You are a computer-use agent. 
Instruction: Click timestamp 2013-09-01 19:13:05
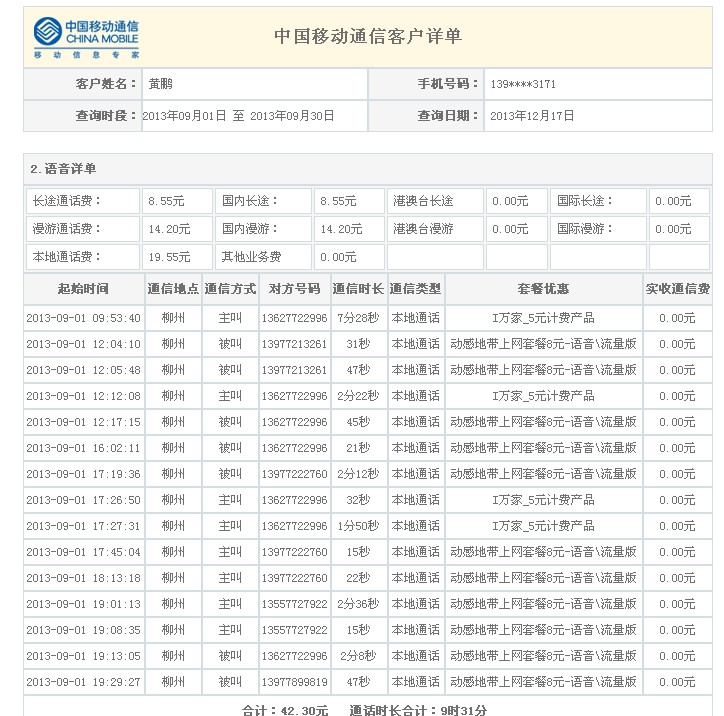coord(83,656)
